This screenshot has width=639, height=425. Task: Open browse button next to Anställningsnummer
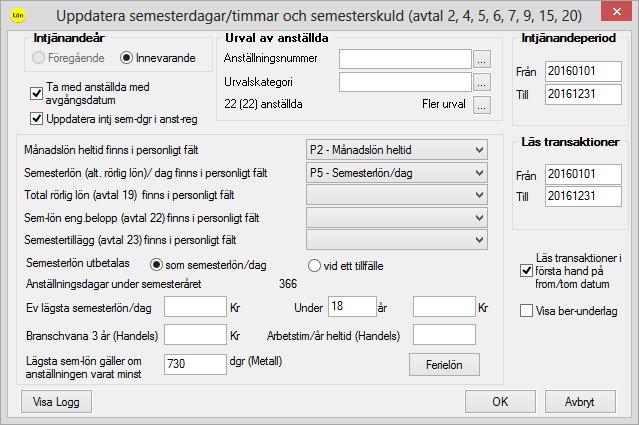coord(482,59)
